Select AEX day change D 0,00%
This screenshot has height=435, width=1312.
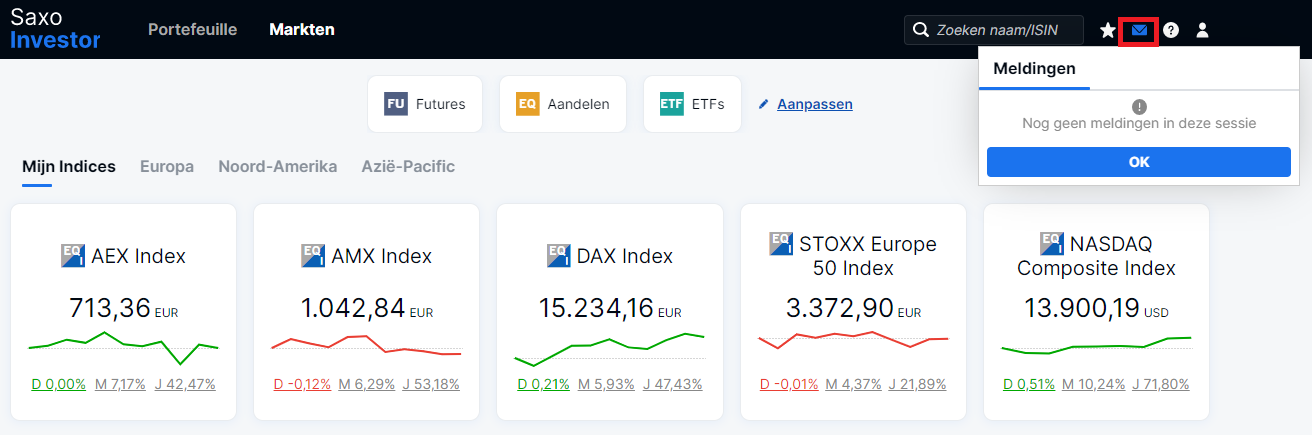(x=59, y=384)
